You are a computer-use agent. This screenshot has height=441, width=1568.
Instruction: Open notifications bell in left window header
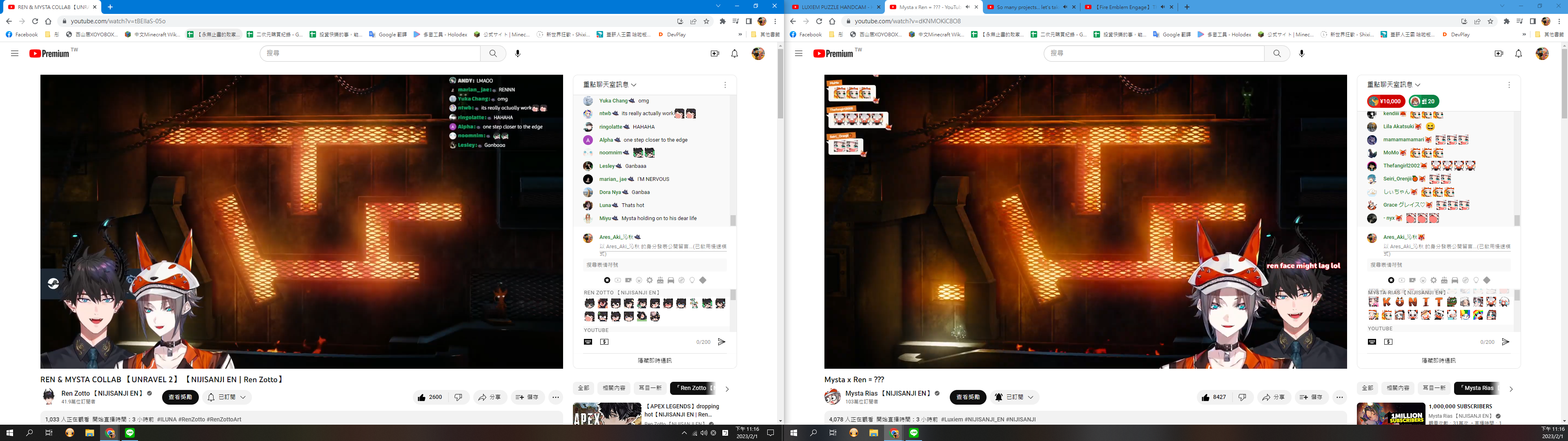pyautogui.click(x=734, y=53)
